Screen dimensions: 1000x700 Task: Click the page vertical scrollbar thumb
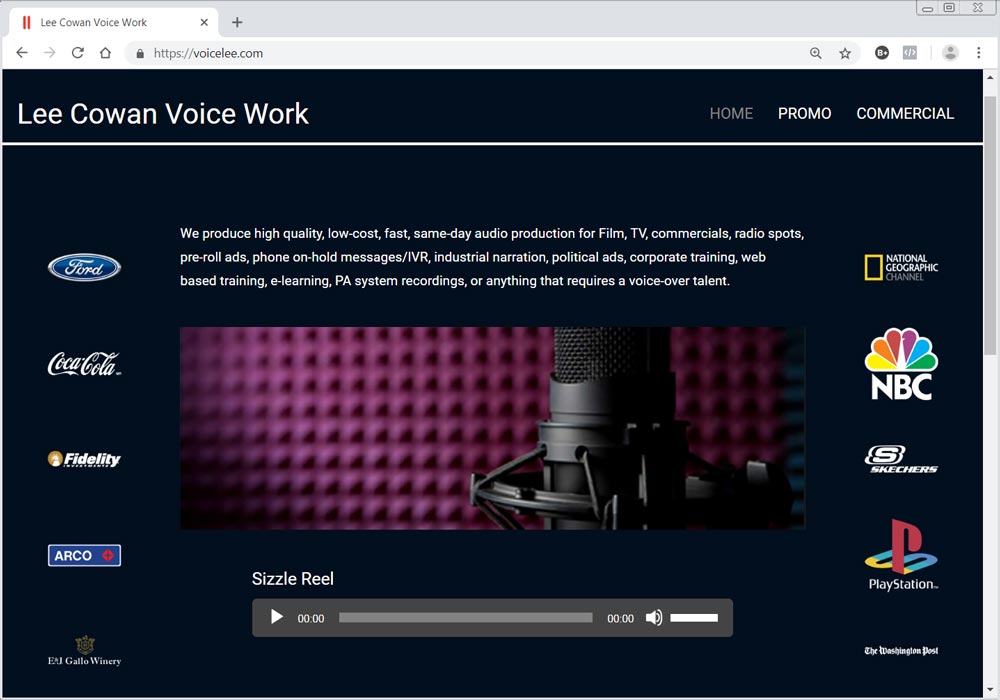[990, 226]
